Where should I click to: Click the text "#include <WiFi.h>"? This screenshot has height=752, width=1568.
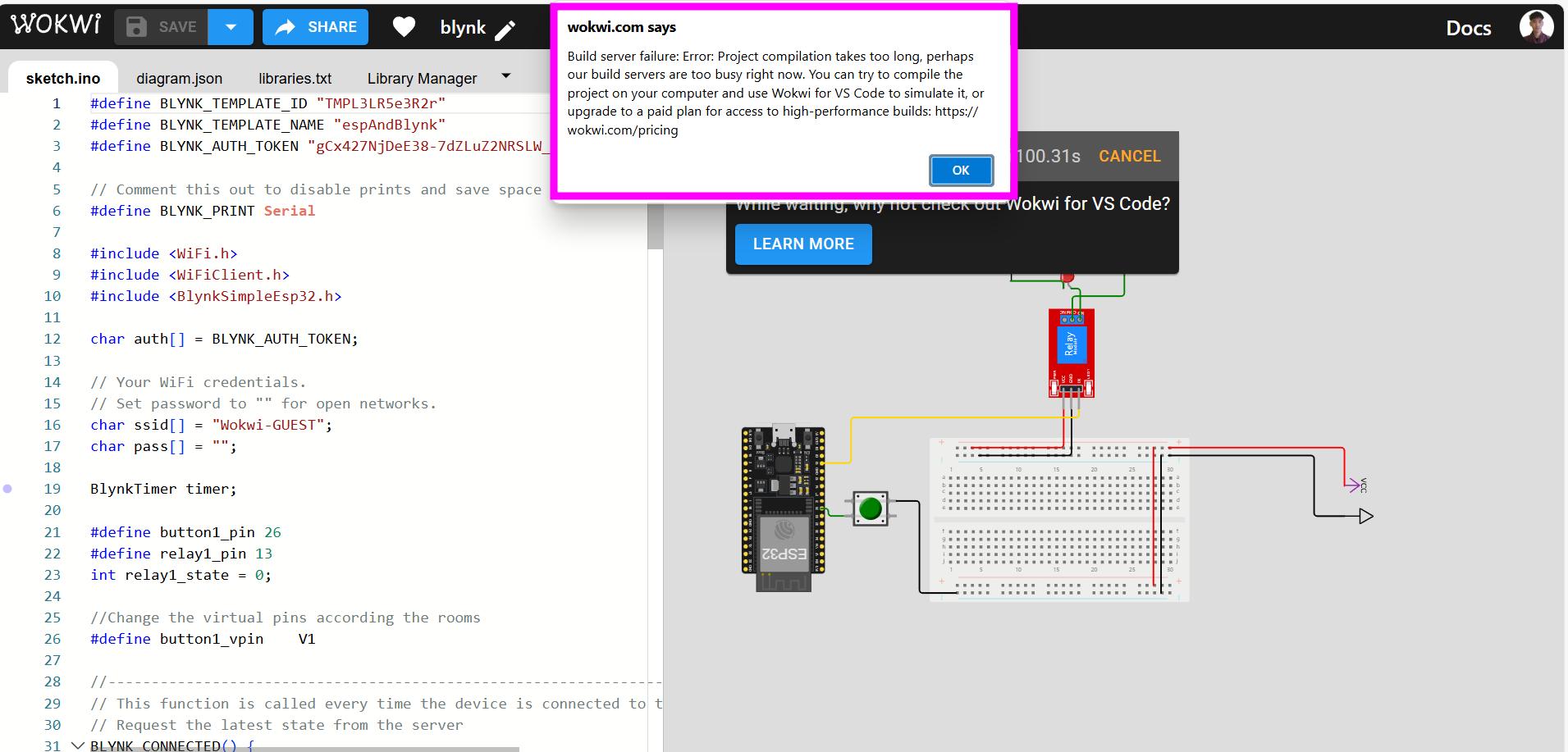(x=163, y=253)
